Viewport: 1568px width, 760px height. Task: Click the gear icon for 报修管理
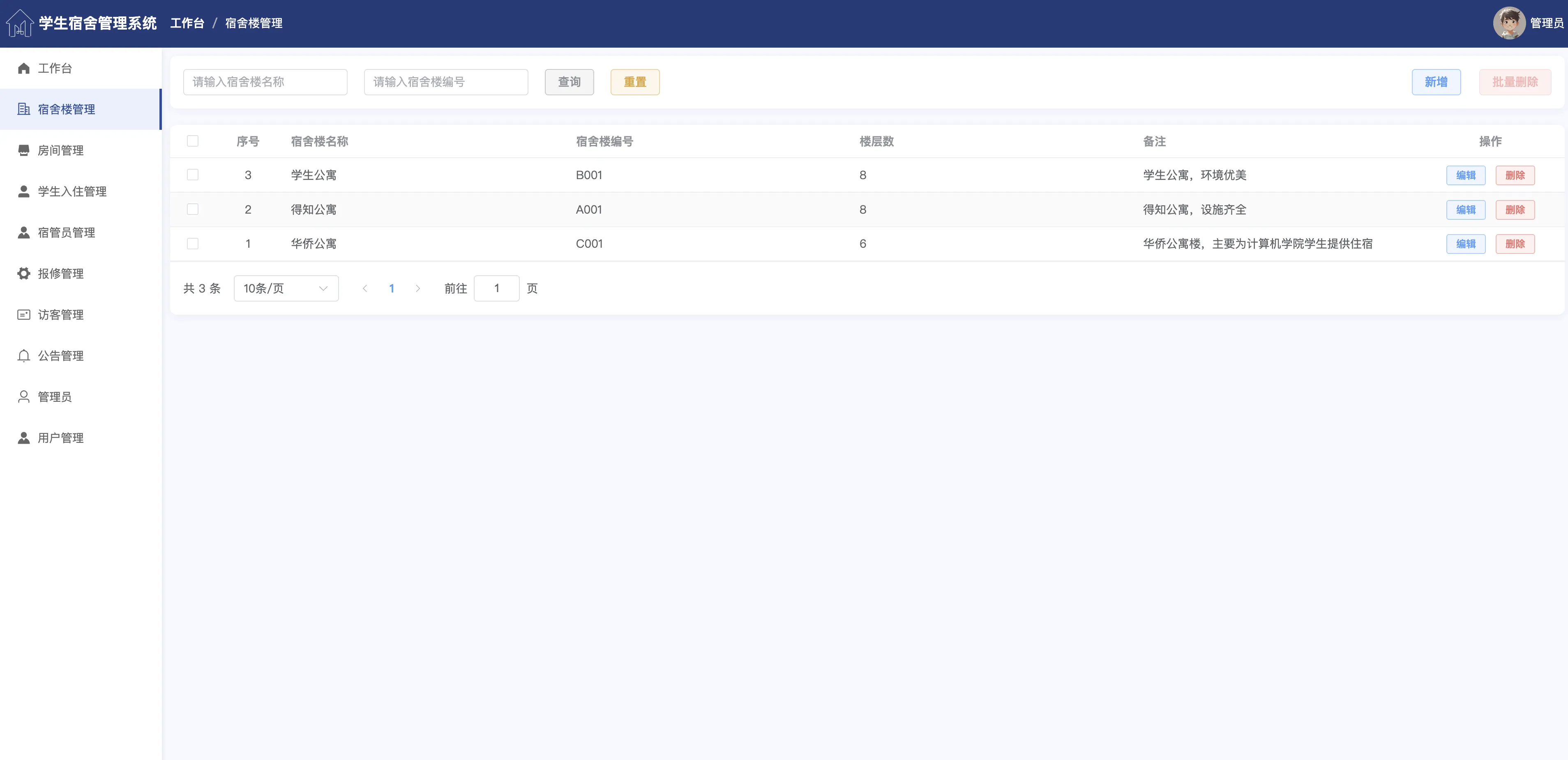(24, 273)
